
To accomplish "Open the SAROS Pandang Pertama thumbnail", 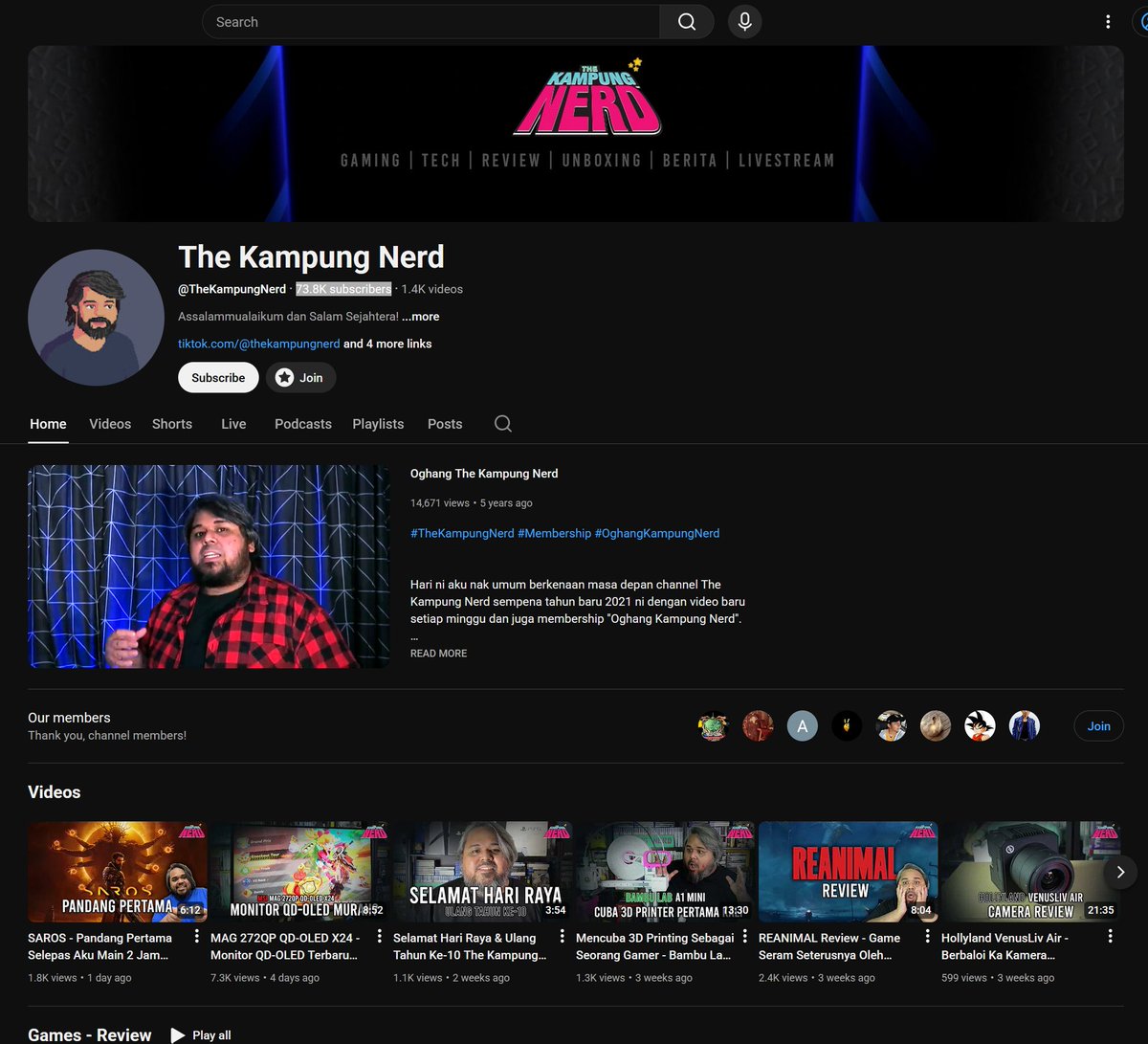I will coord(117,872).
